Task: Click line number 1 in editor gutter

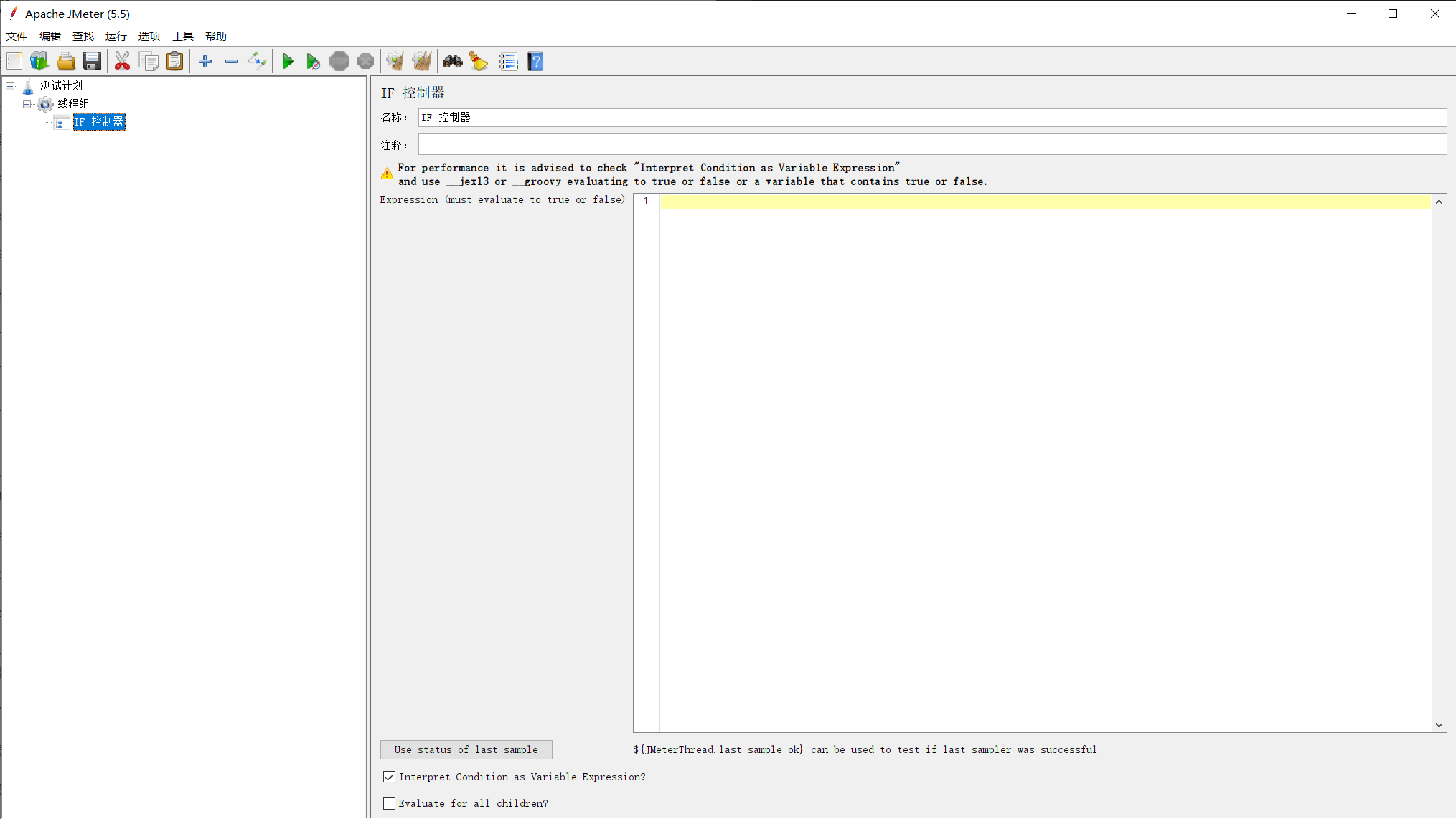Action: [x=646, y=202]
